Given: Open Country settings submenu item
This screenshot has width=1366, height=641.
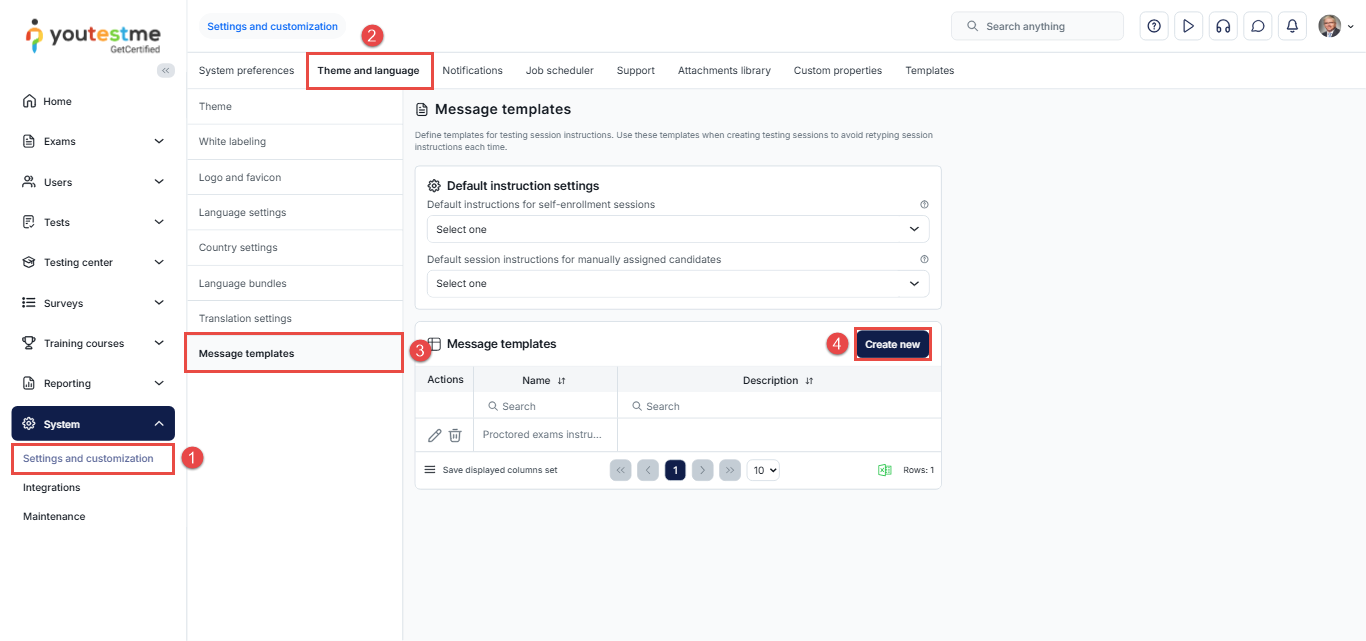Looking at the screenshot, I should [294, 248].
